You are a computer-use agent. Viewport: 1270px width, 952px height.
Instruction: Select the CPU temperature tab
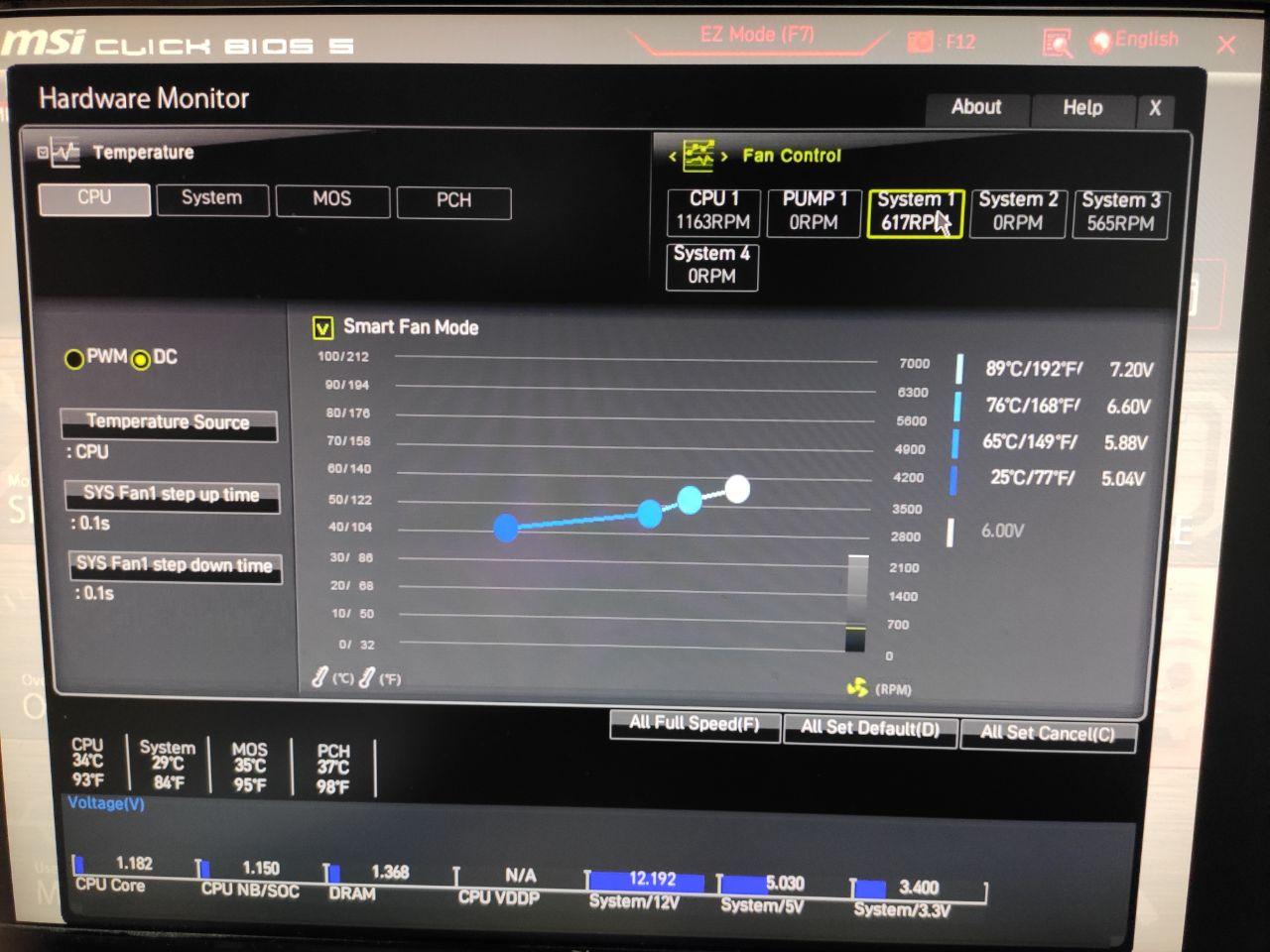tap(94, 198)
